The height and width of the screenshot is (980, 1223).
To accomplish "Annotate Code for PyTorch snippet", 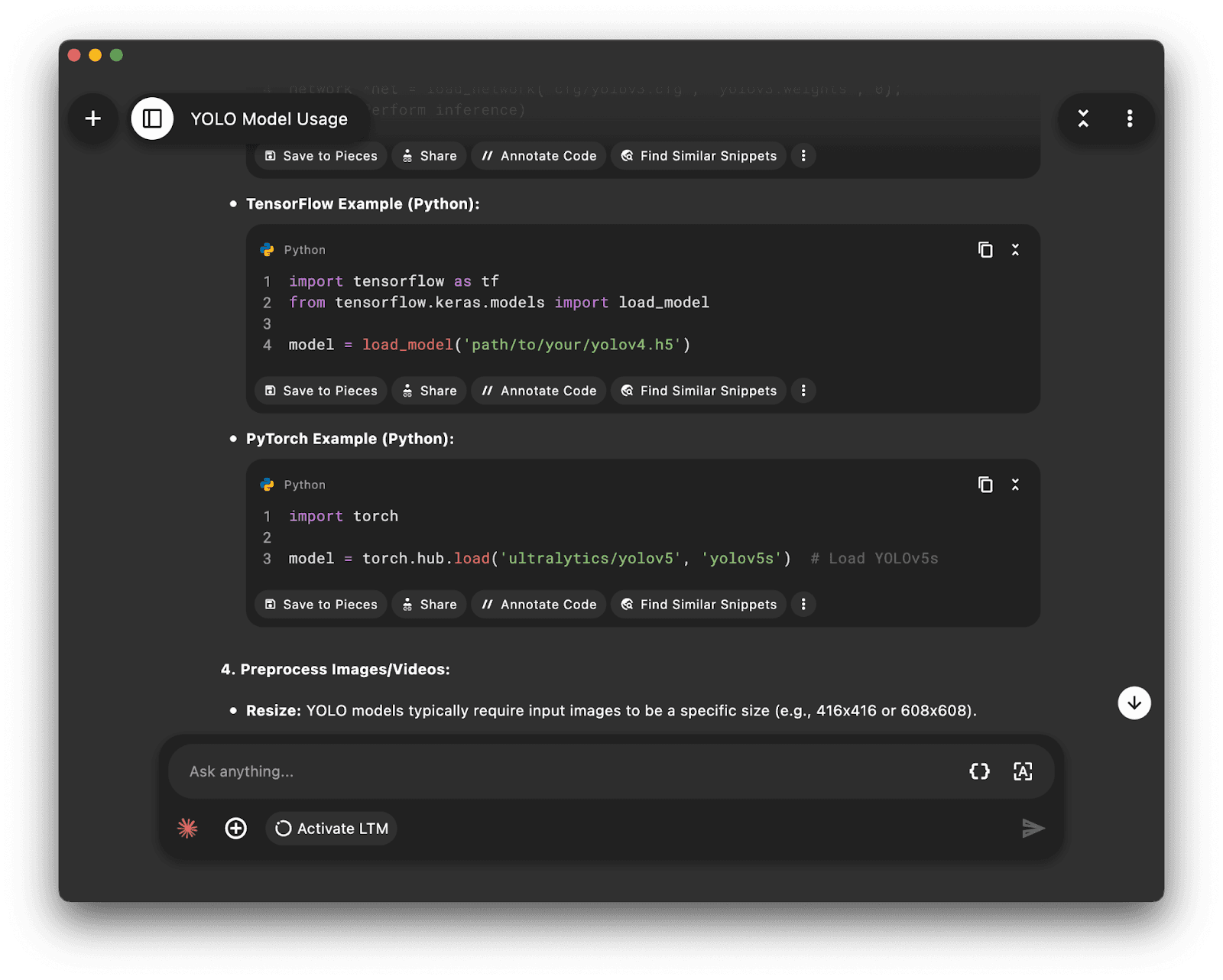I will (x=539, y=605).
